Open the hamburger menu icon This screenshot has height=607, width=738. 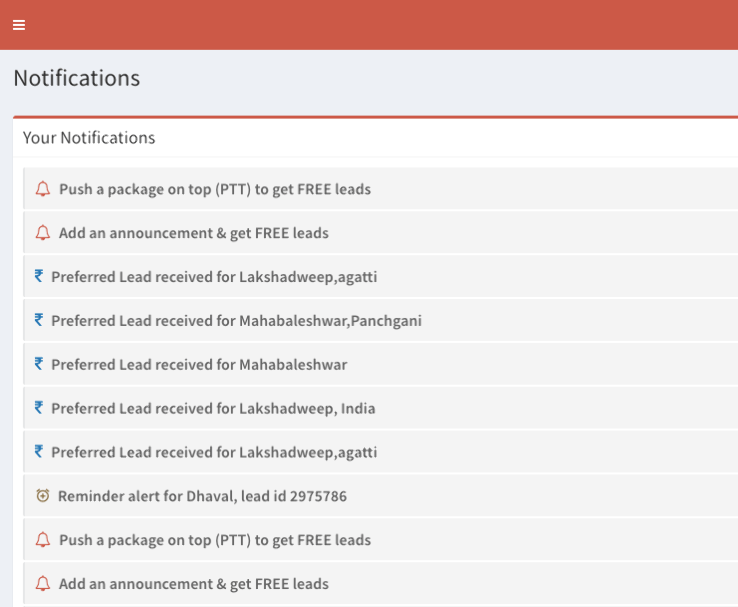point(19,25)
